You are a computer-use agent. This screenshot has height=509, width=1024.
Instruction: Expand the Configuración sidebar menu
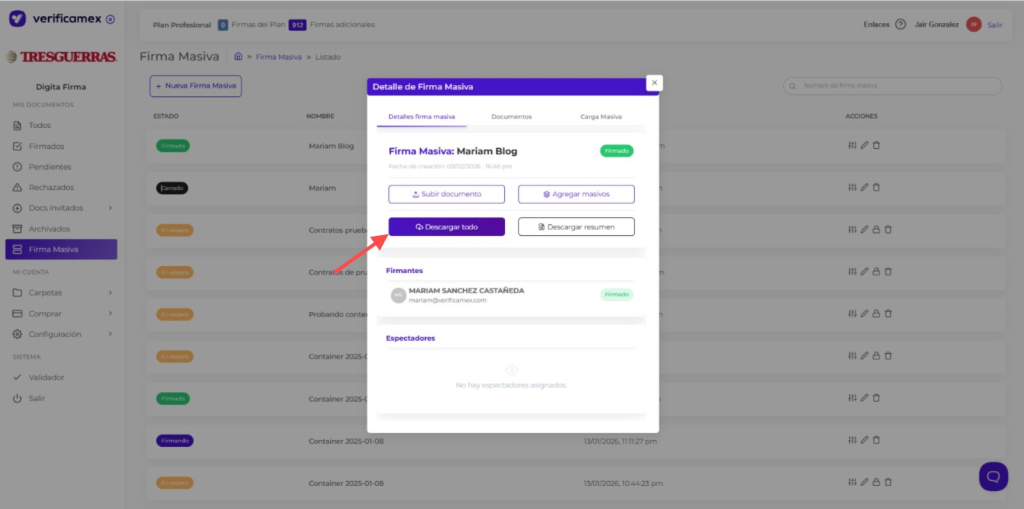click(x=109, y=334)
